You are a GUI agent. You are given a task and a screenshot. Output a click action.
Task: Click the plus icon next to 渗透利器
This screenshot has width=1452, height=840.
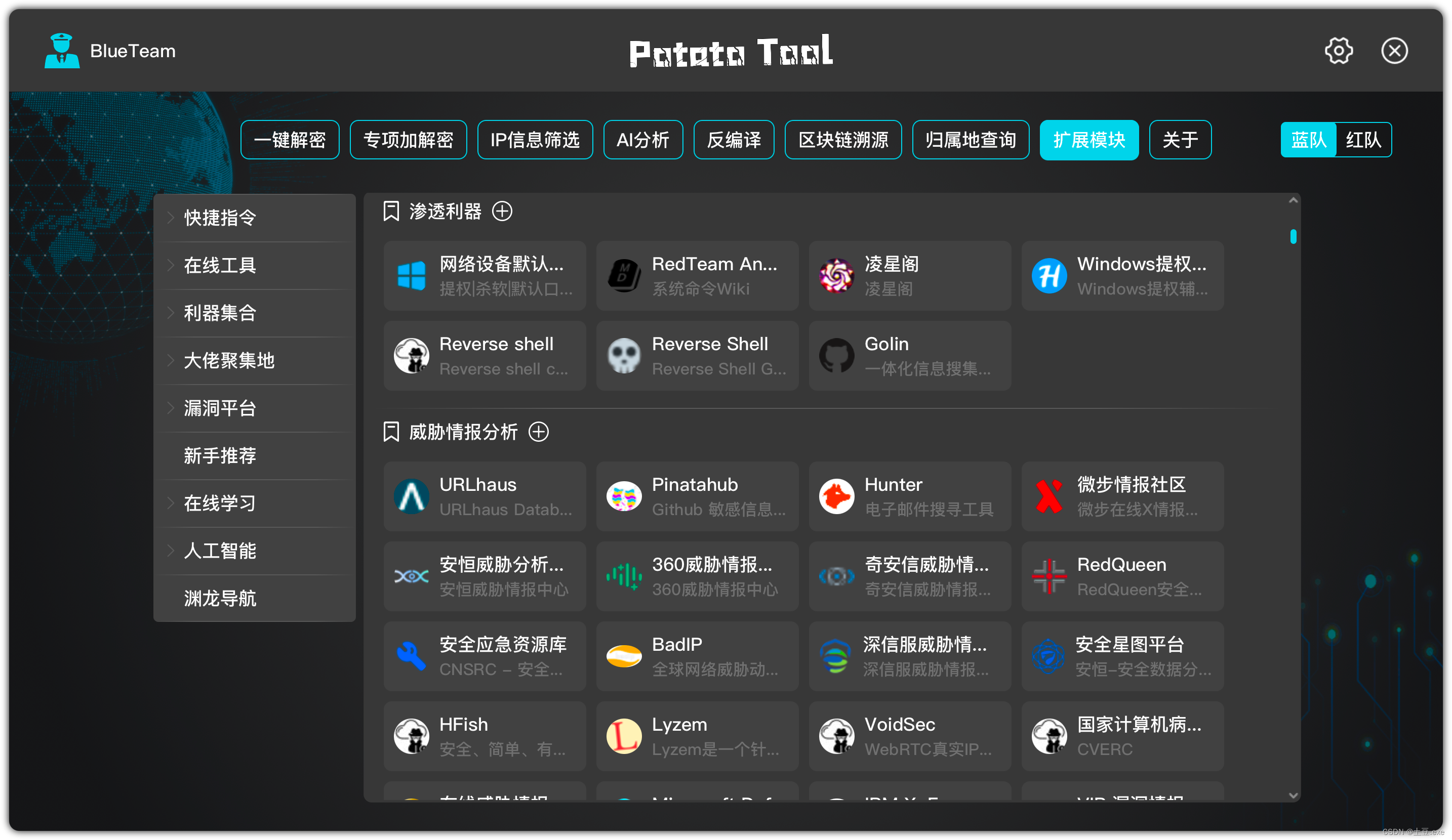pos(502,212)
